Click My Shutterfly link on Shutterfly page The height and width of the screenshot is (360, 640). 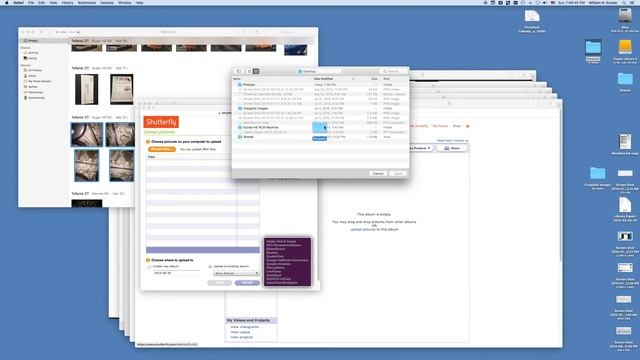click(419, 126)
